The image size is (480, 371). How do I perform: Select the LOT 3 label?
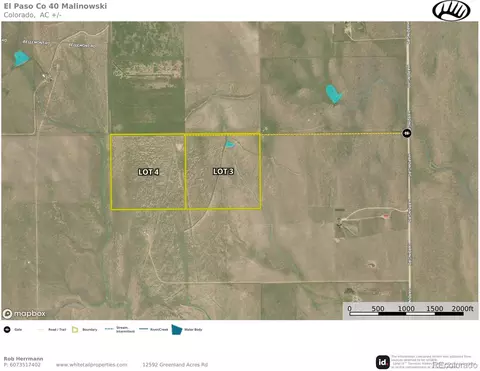click(223, 171)
